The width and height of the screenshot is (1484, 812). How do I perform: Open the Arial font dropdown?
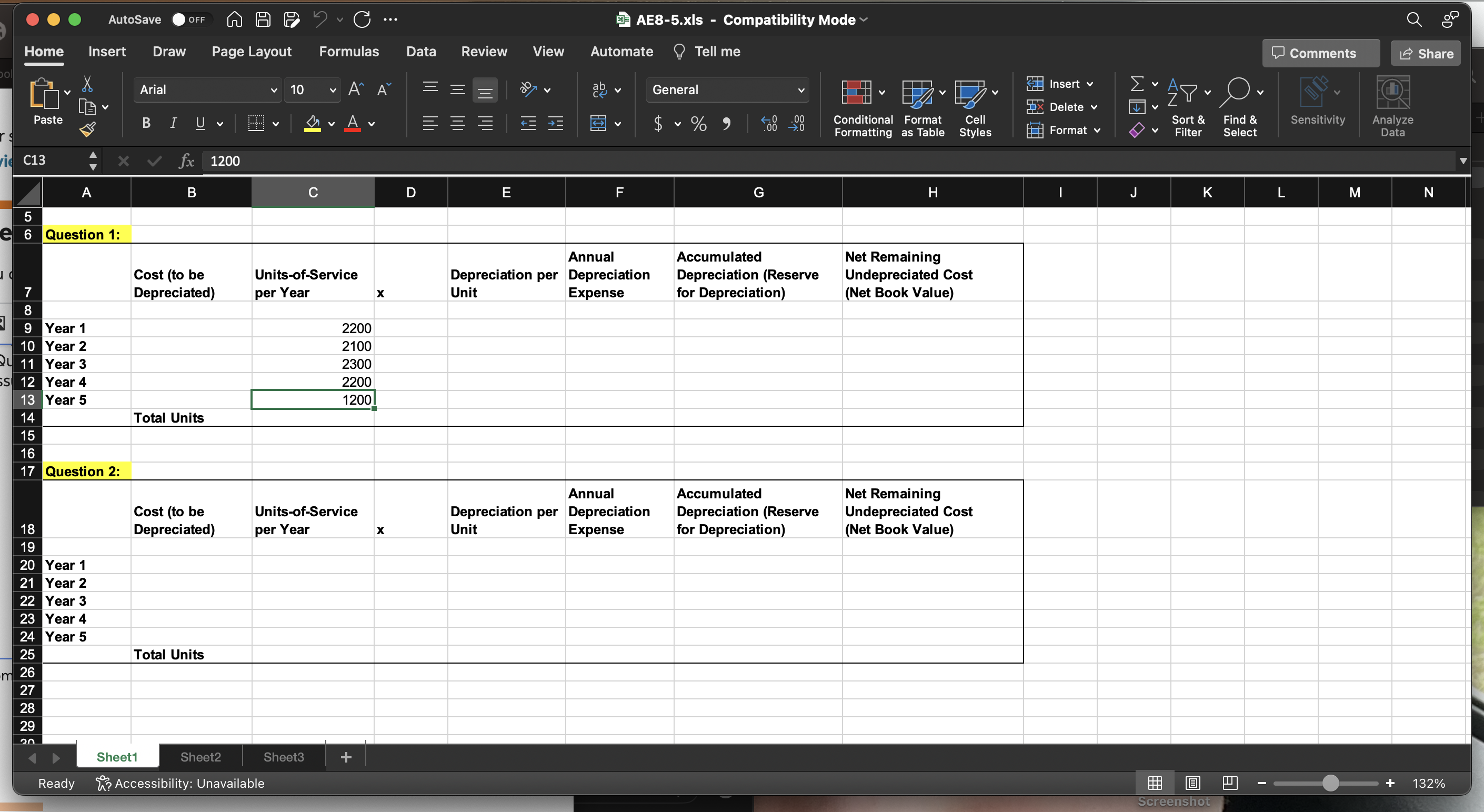point(275,89)
